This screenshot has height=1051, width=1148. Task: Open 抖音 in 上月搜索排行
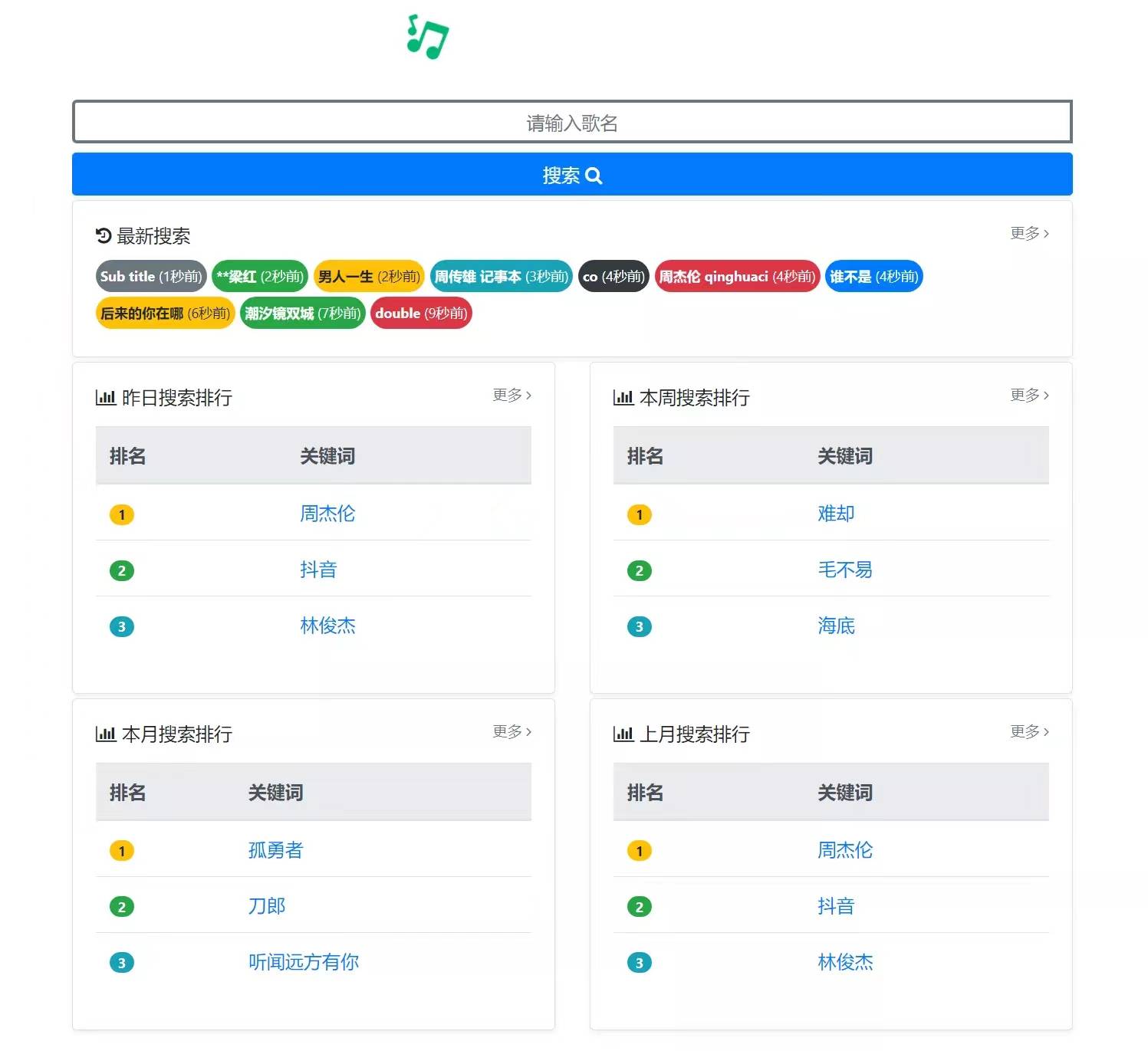coord(836,906)
